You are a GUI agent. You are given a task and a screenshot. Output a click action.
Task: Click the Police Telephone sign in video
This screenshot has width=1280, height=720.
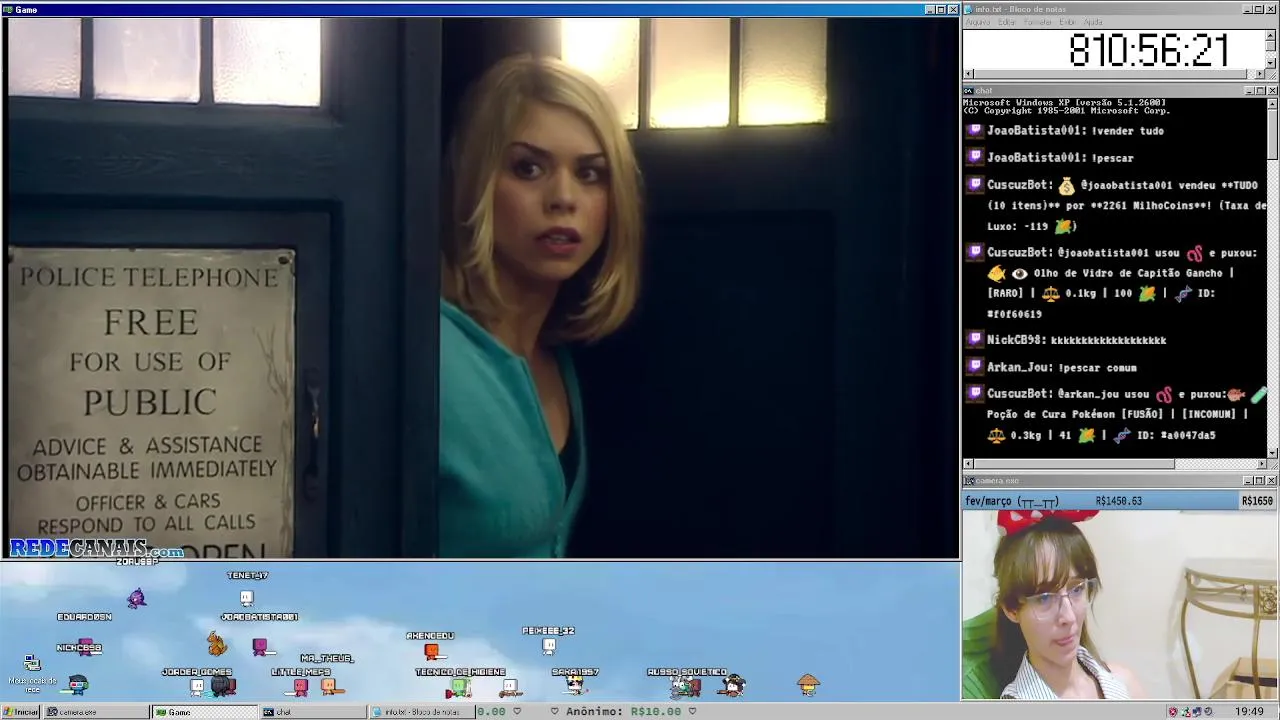pyautogui.click(x=151, y=404)
